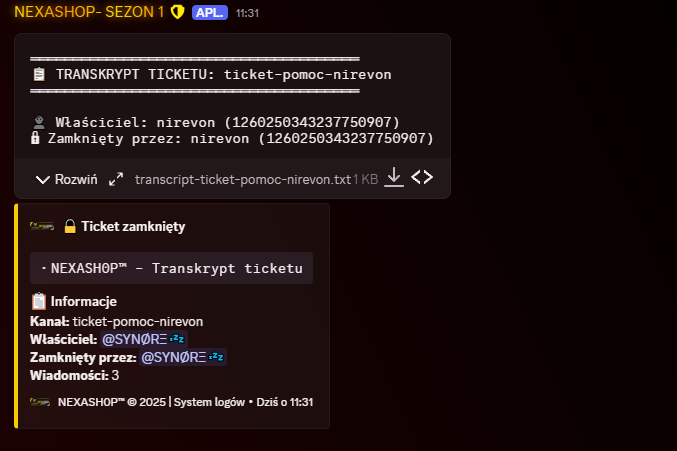Image resolution: width=677 pixels, height=451 pixels.
Task: Open the NEXASHOP- SEZON 1 user profile
Action: 89,12
